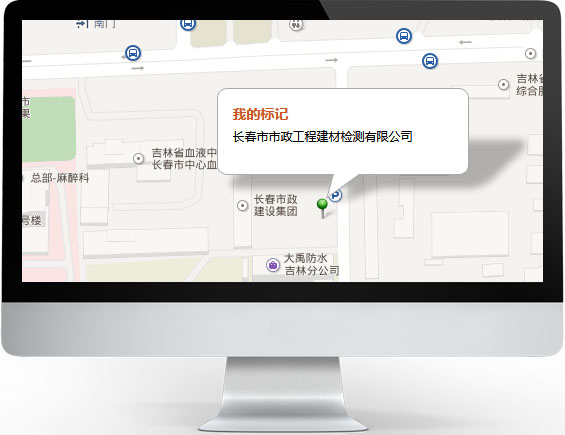This screenshot has width=565, height=435.
Task: Click the 总部-麻醉科 map label
Action: [x=60, y=178]
